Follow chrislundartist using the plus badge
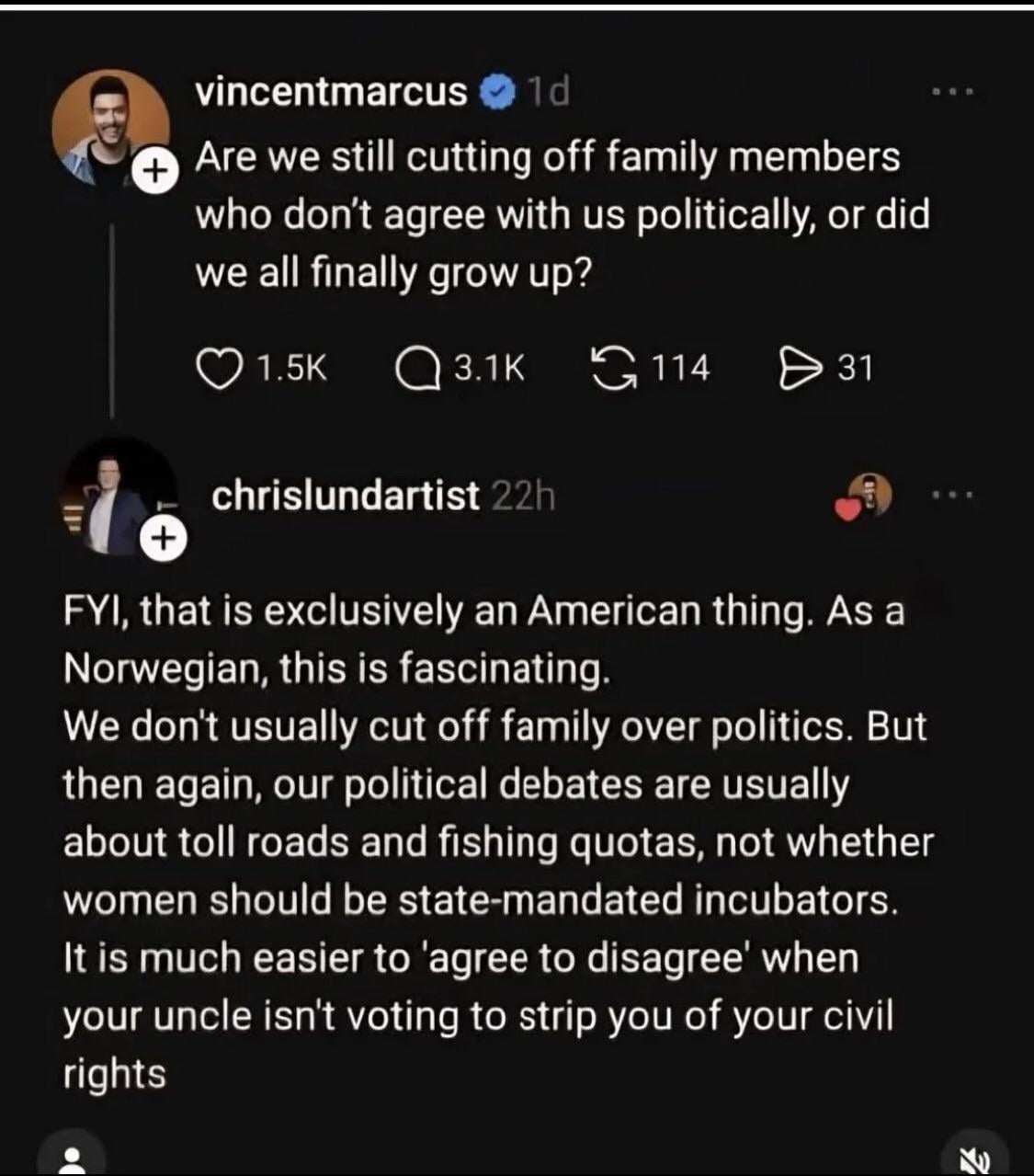1034x1176 pixels. [x=164, y=538]
